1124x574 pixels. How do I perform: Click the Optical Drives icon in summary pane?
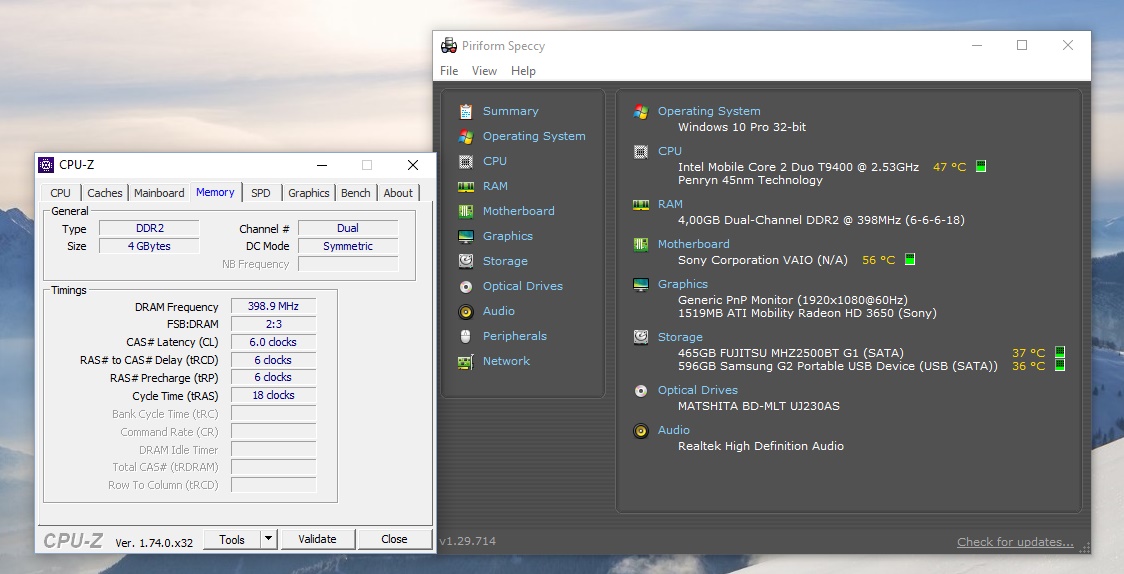click(x=641, y=391)
